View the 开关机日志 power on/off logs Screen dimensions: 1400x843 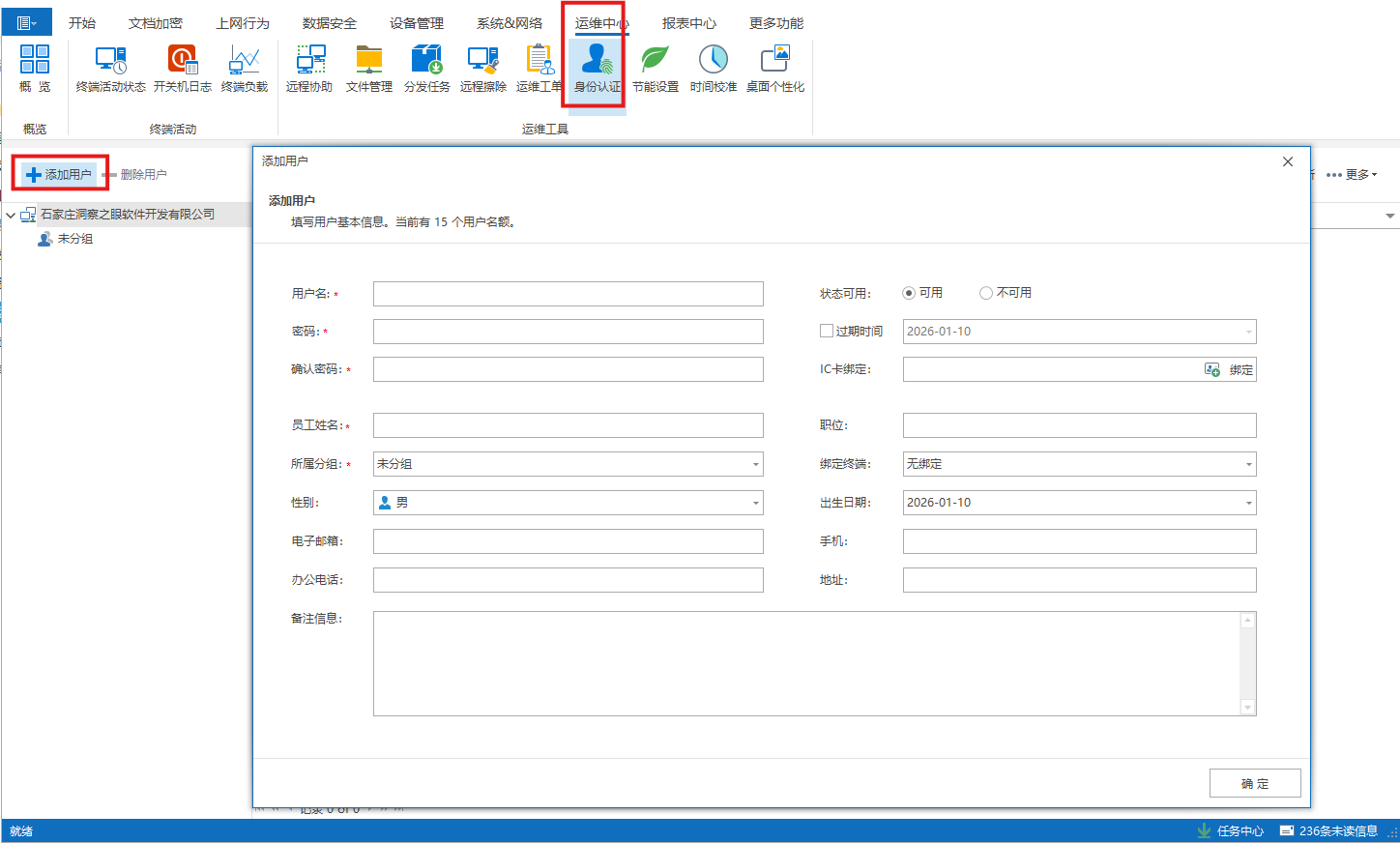(183, 68)
